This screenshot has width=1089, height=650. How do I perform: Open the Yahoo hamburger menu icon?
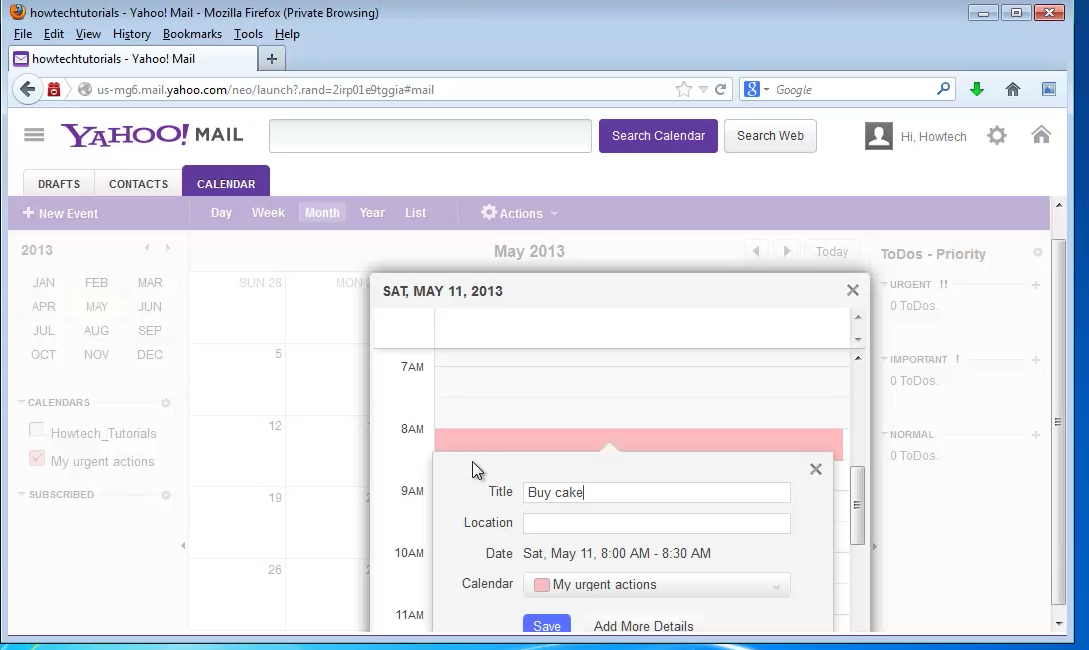tap(34, 135)
